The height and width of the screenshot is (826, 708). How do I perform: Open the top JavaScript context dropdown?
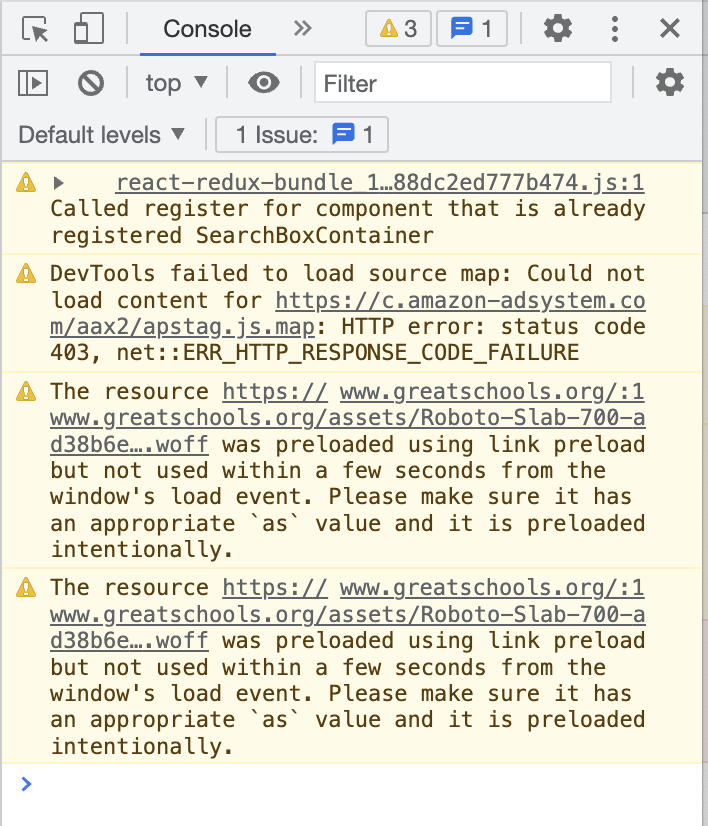coord(176,83)
